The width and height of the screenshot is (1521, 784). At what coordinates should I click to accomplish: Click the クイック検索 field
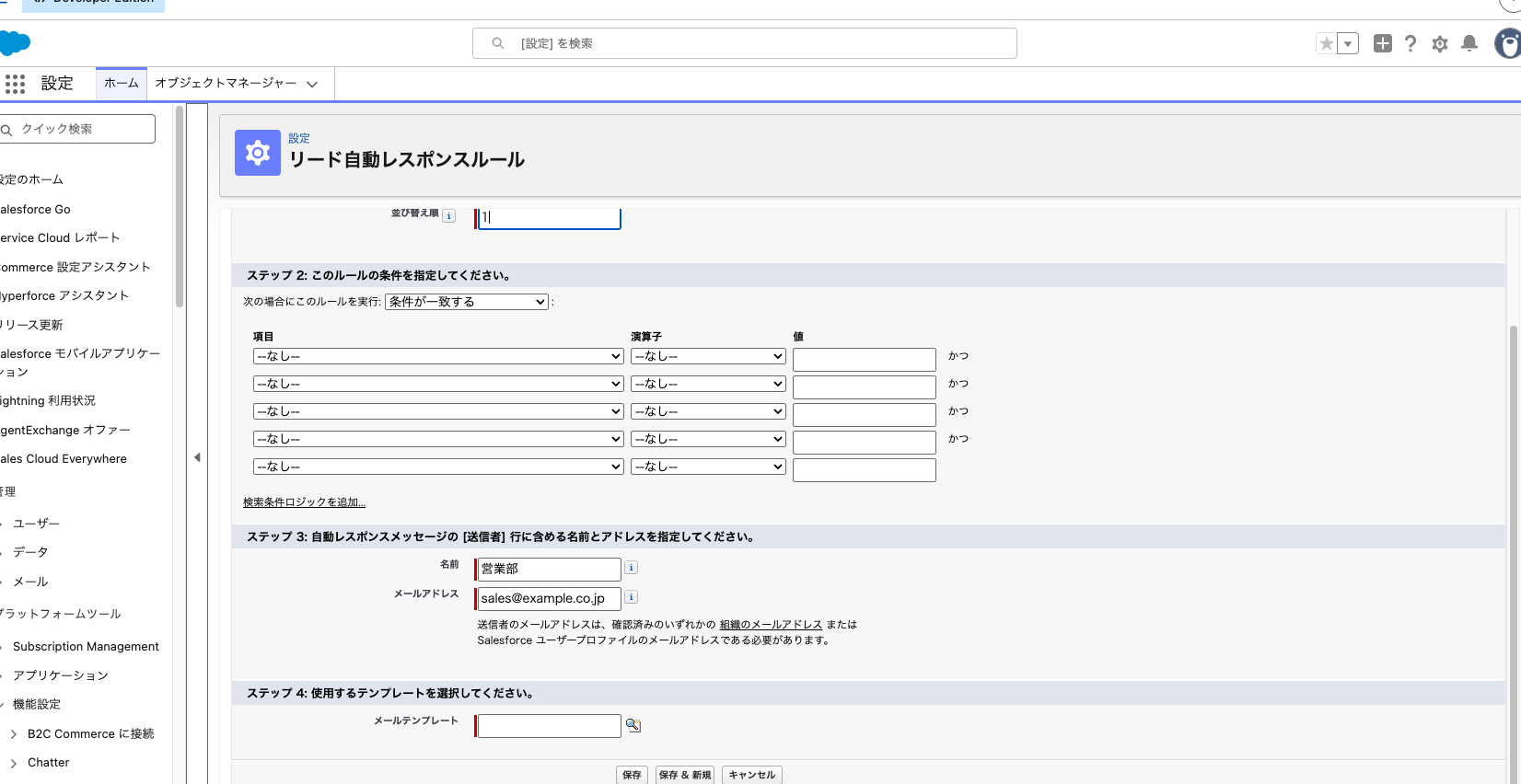(x=77, y=129)
